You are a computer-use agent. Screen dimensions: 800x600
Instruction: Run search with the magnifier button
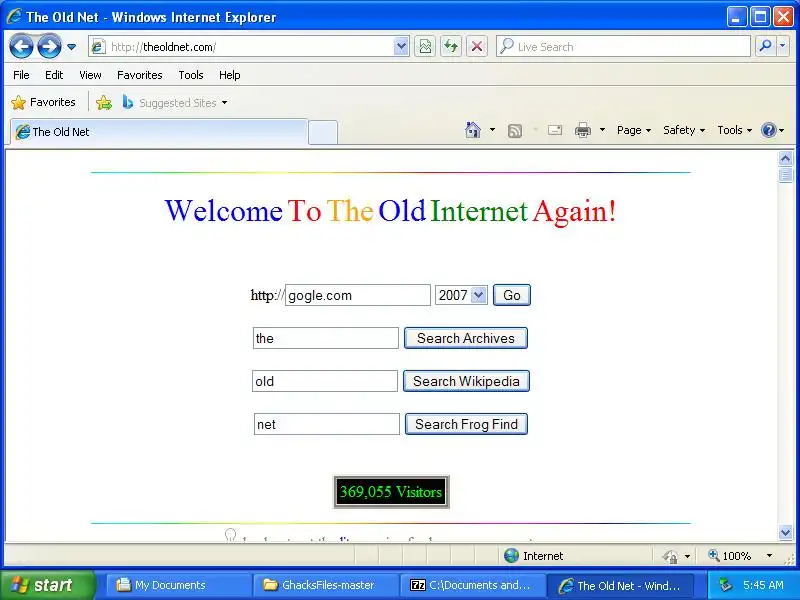point(765,47)
